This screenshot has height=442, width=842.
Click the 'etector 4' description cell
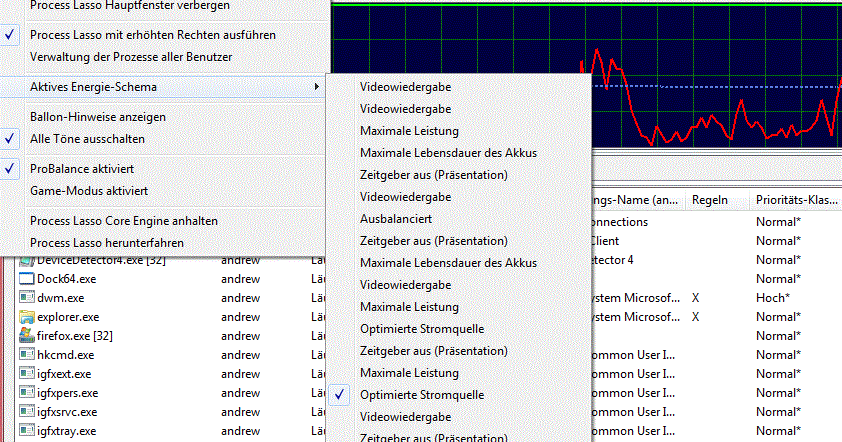click(612, 260)
